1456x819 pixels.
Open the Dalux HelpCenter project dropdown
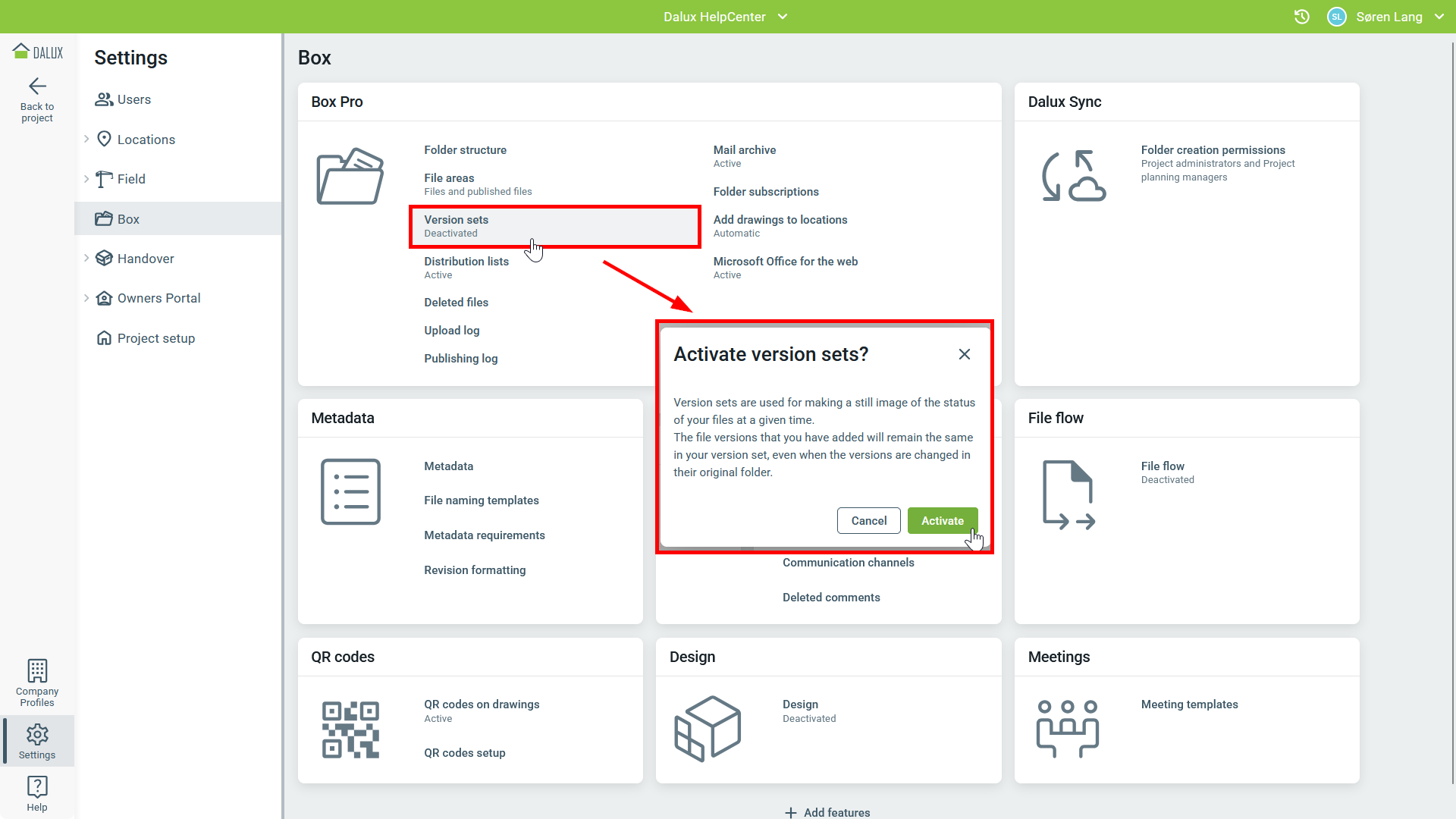click(x=726, y=17)
